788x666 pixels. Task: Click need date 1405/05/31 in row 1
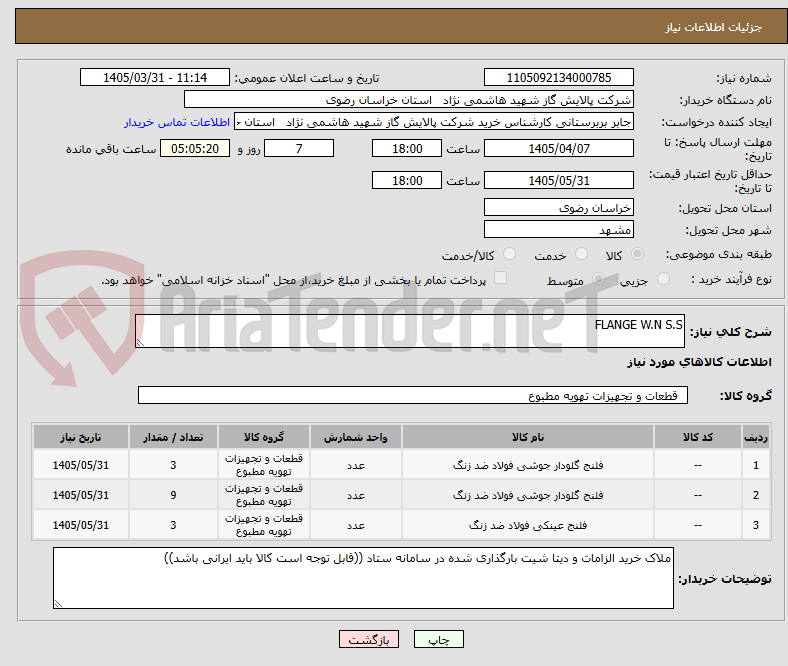pyautogui.click(x=80, y=465)
